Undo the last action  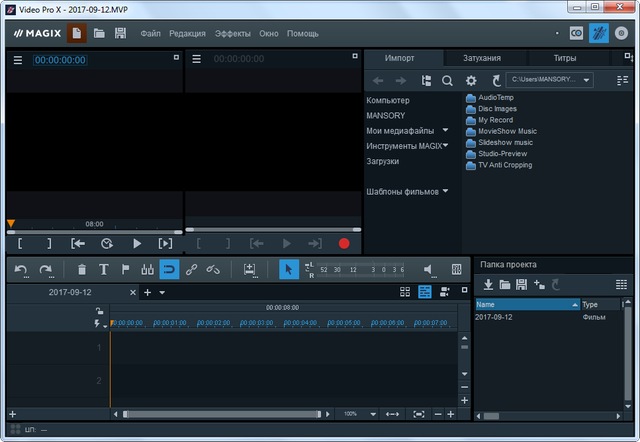(x=21, y=270)
